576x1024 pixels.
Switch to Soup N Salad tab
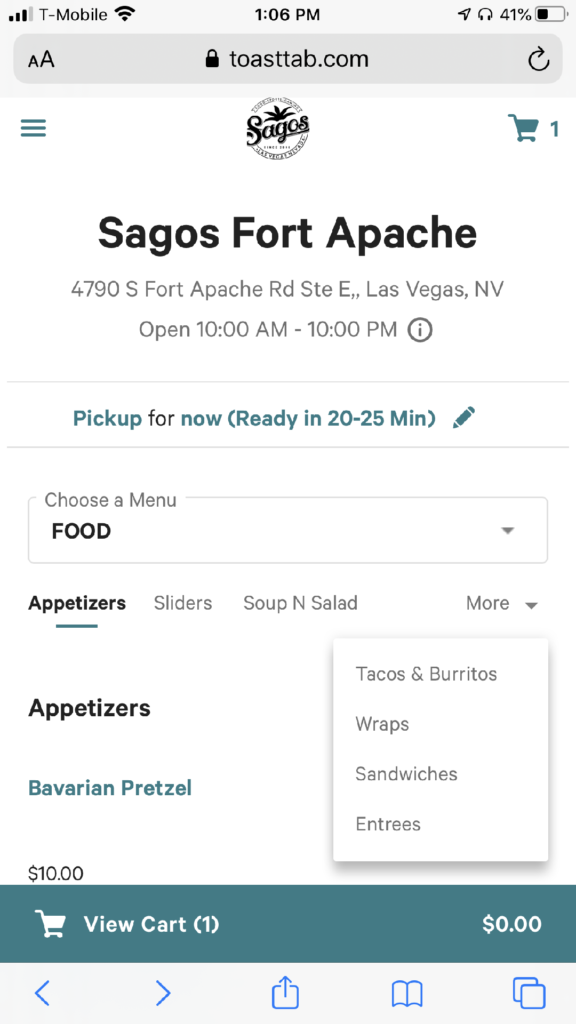[300, 603]
